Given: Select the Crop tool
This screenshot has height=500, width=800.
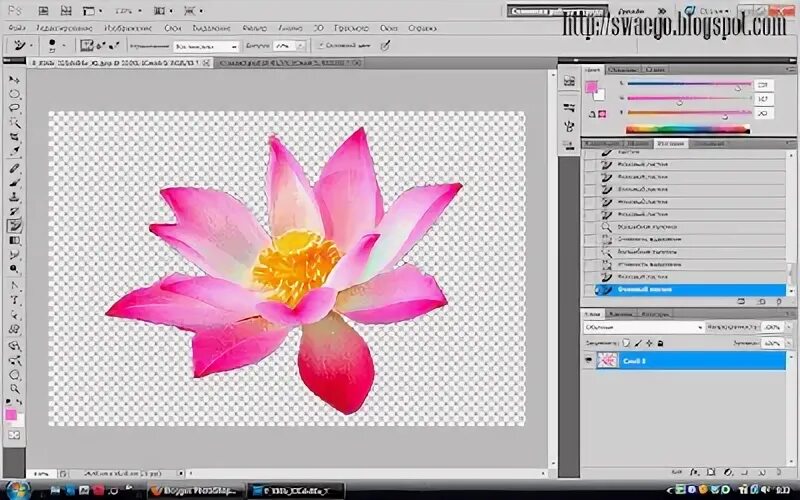Looking at the screenshot, I should [14, 137].
